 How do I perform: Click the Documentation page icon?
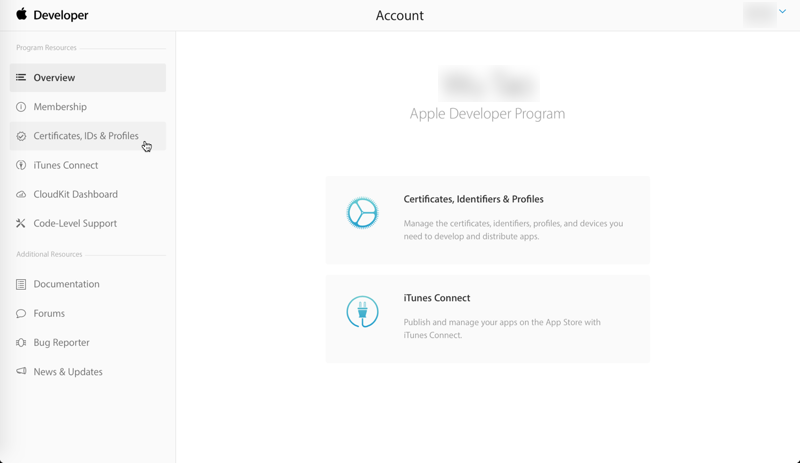[x=21, y=284]
